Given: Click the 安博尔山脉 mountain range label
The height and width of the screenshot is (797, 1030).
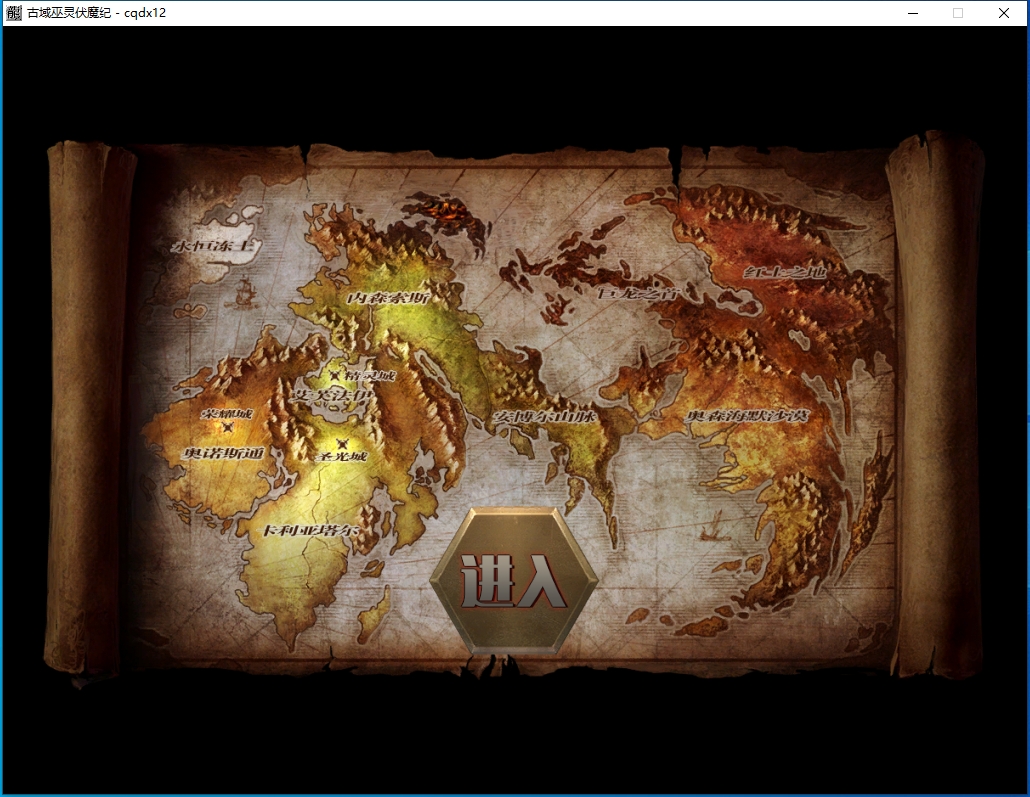Looking at the screenshot, I should point(545,416).
